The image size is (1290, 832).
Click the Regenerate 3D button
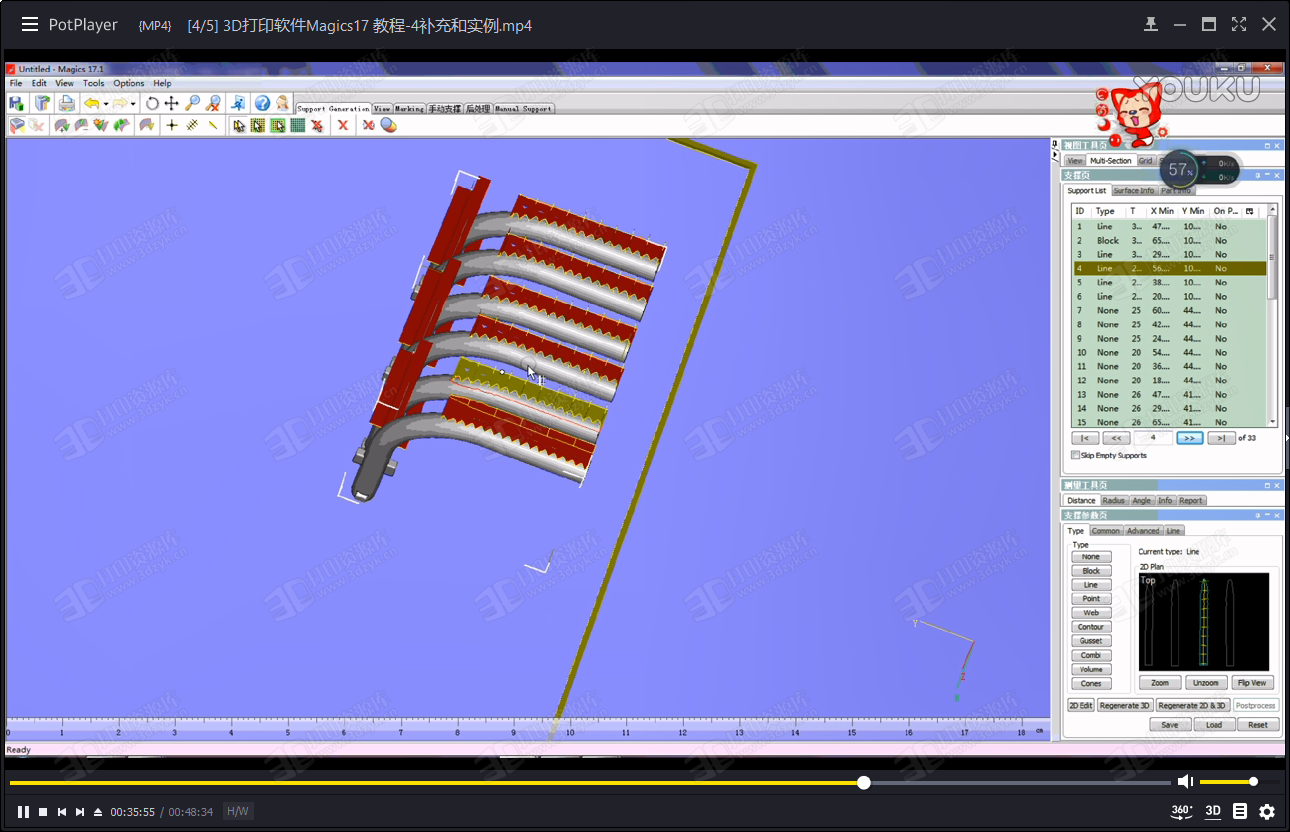[1125, 705]
